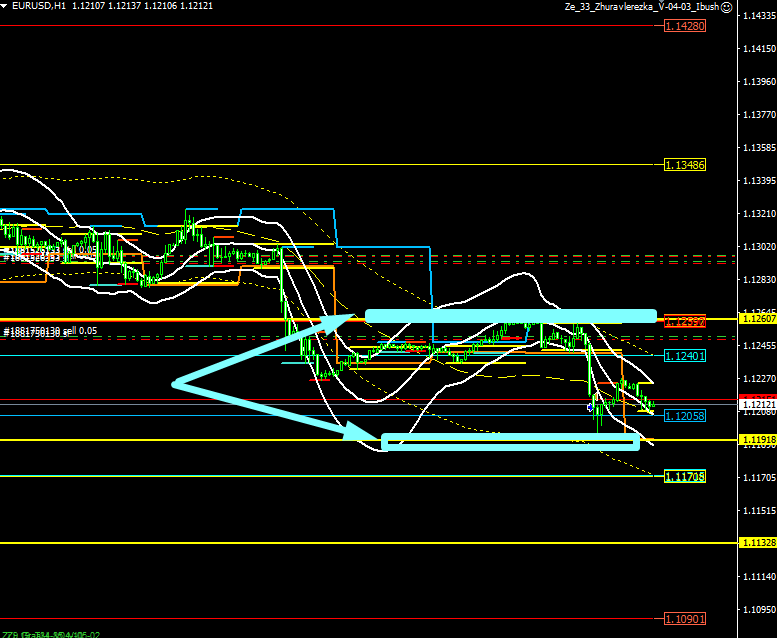The height and width of the screenshot is (638, 777).
Task: Select the EURUSD,H1 chart title text
Action: point(39,6)
